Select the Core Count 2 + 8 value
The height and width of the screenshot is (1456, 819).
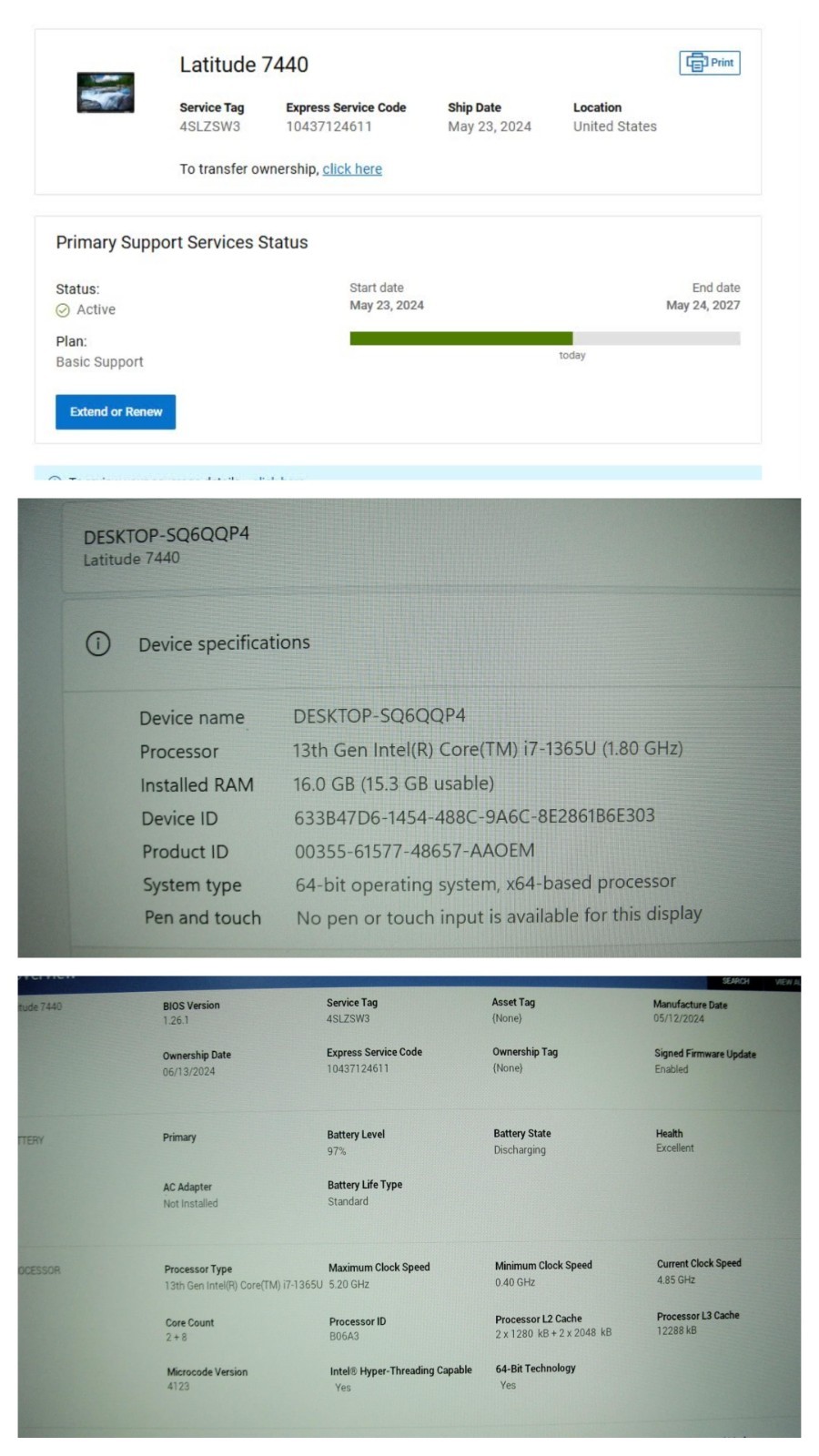[176, 1338]
